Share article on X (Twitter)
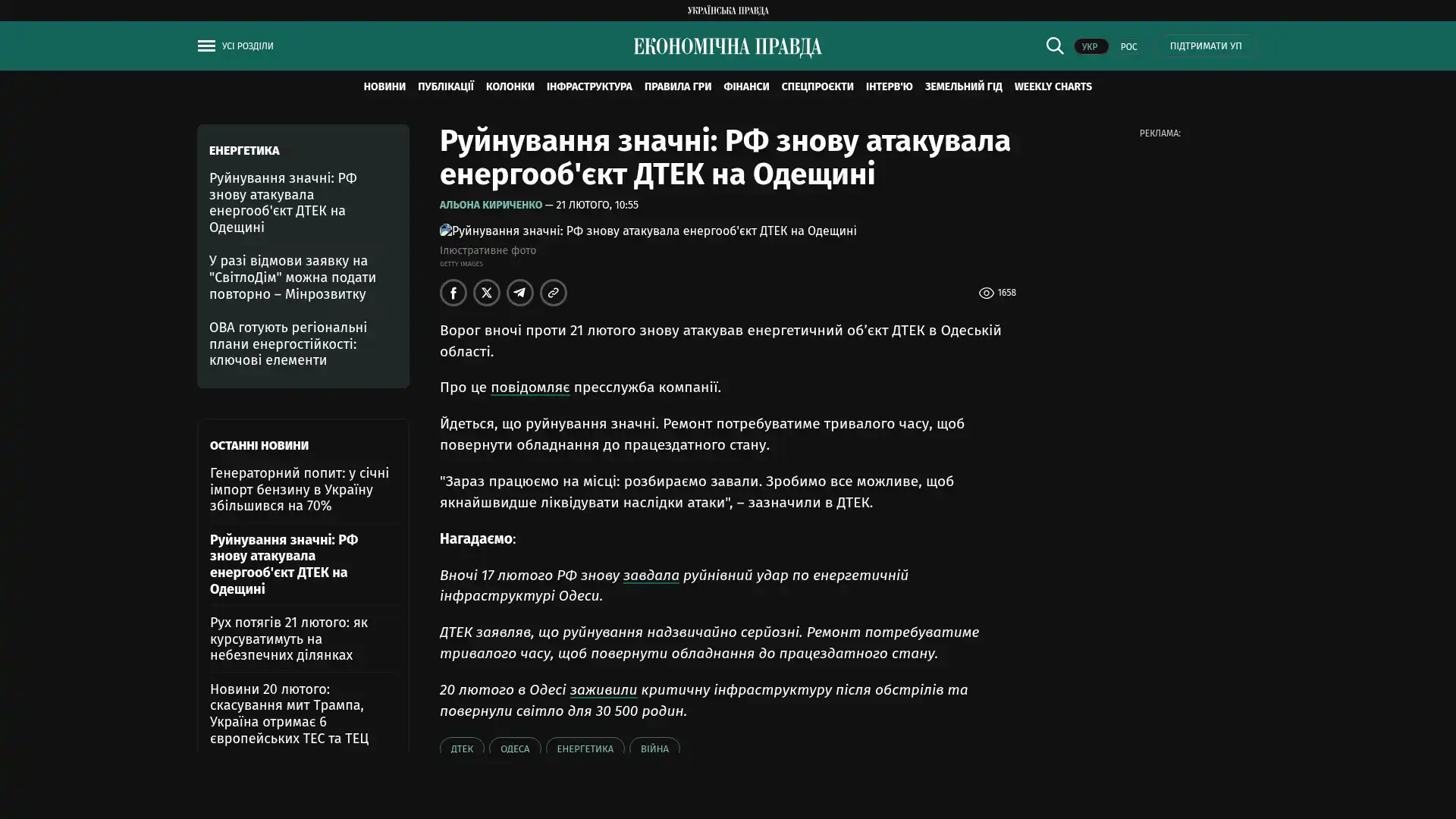Viewport: 1456px width, 819px height. 486,293
